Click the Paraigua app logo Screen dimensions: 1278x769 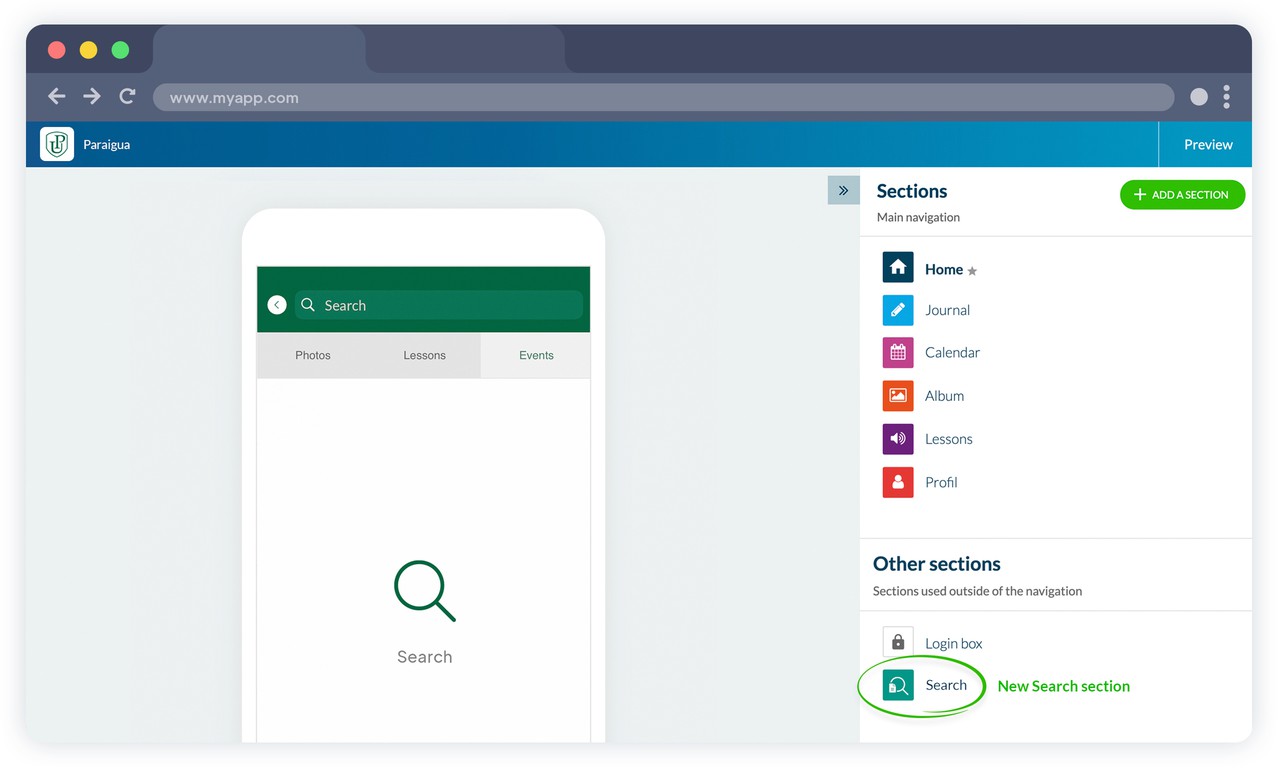tap(57, 144)
